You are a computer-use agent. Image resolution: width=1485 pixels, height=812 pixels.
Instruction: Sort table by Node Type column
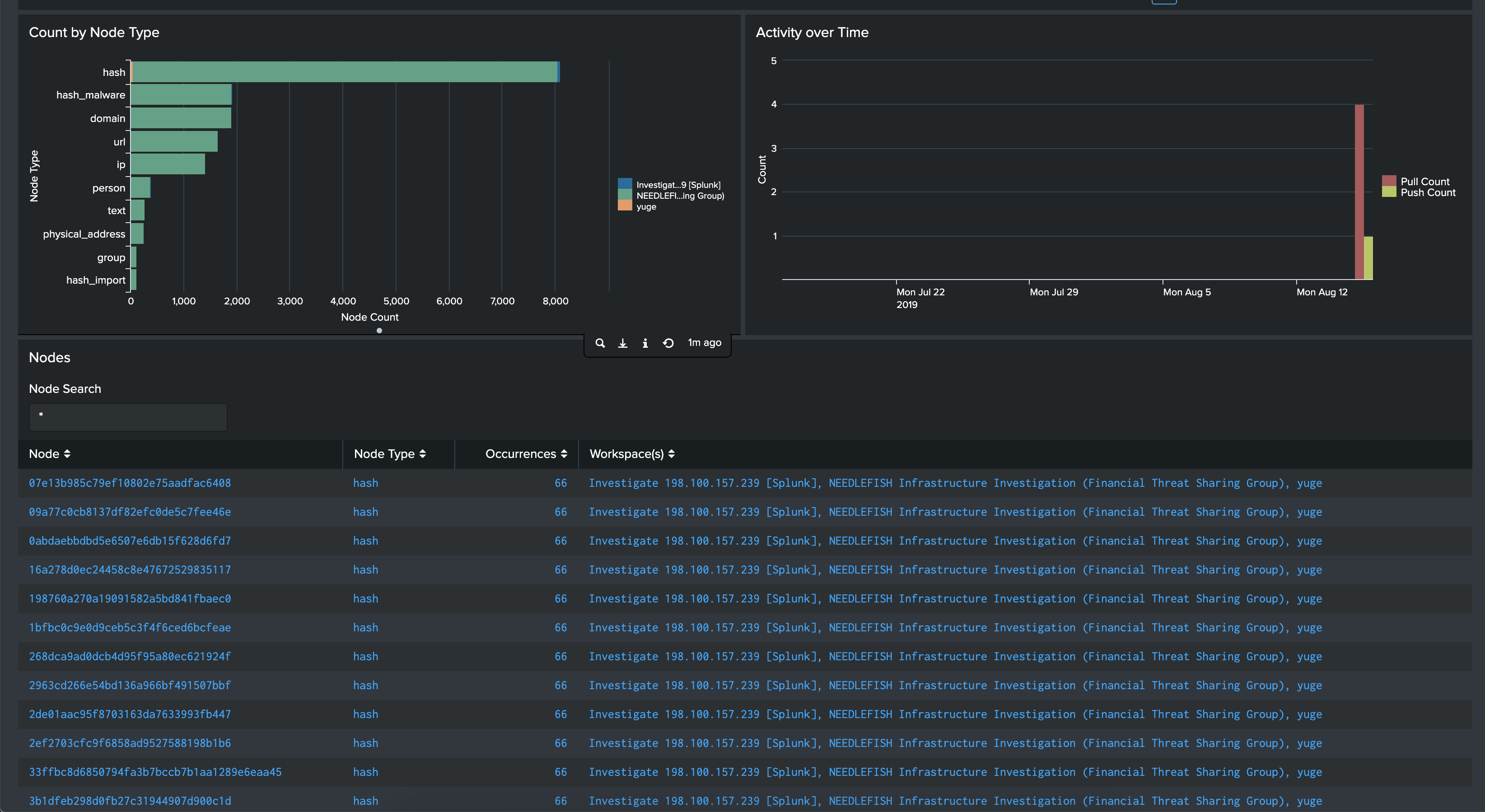[x=390, y=454]
